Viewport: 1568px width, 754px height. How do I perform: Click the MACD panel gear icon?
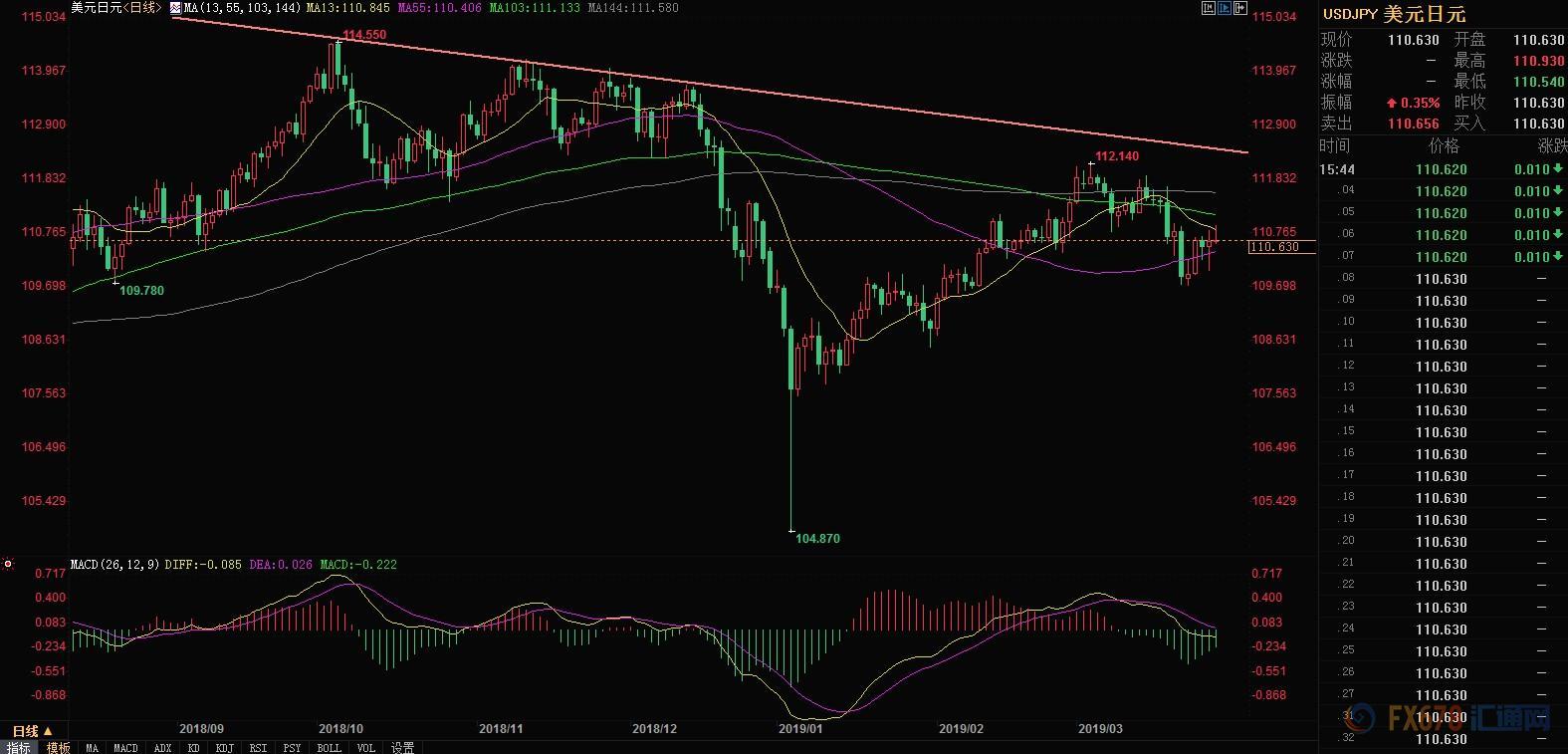8,564
